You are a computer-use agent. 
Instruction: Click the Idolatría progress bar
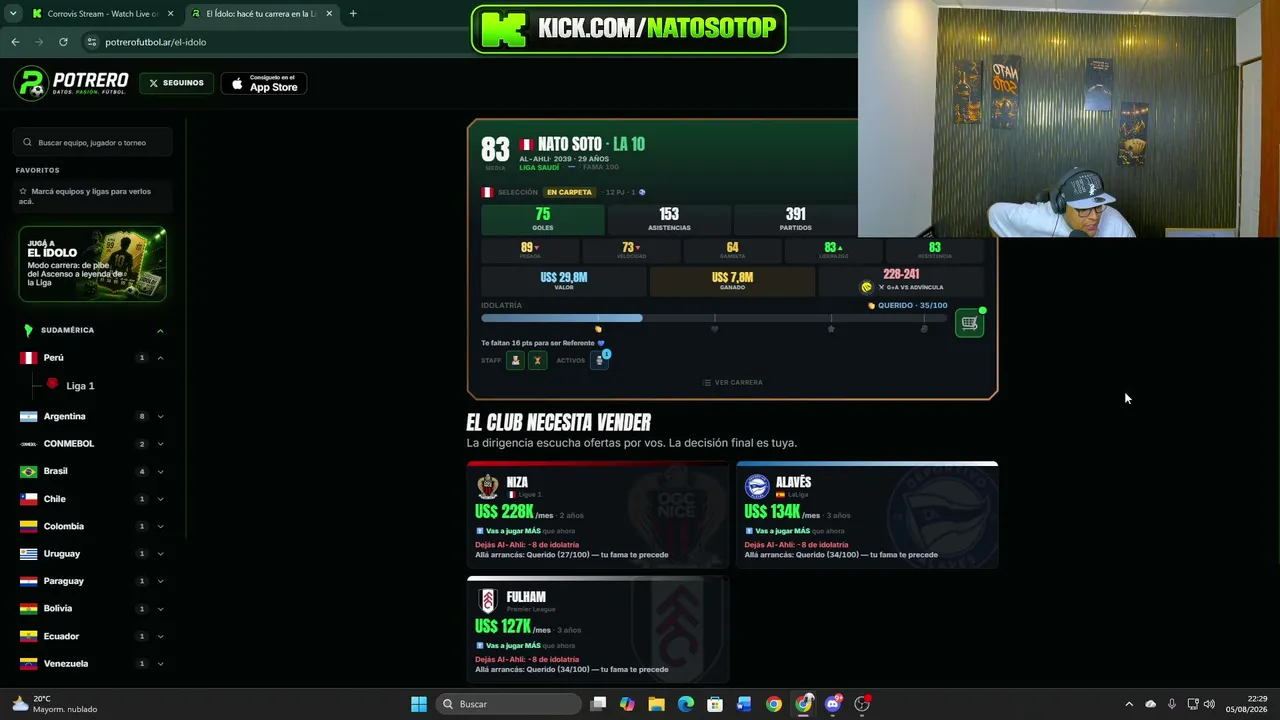714,318
